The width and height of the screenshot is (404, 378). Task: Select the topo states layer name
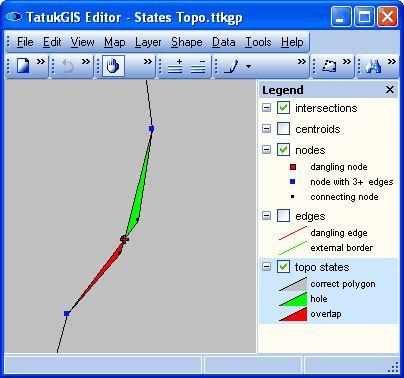coord(322,267)
